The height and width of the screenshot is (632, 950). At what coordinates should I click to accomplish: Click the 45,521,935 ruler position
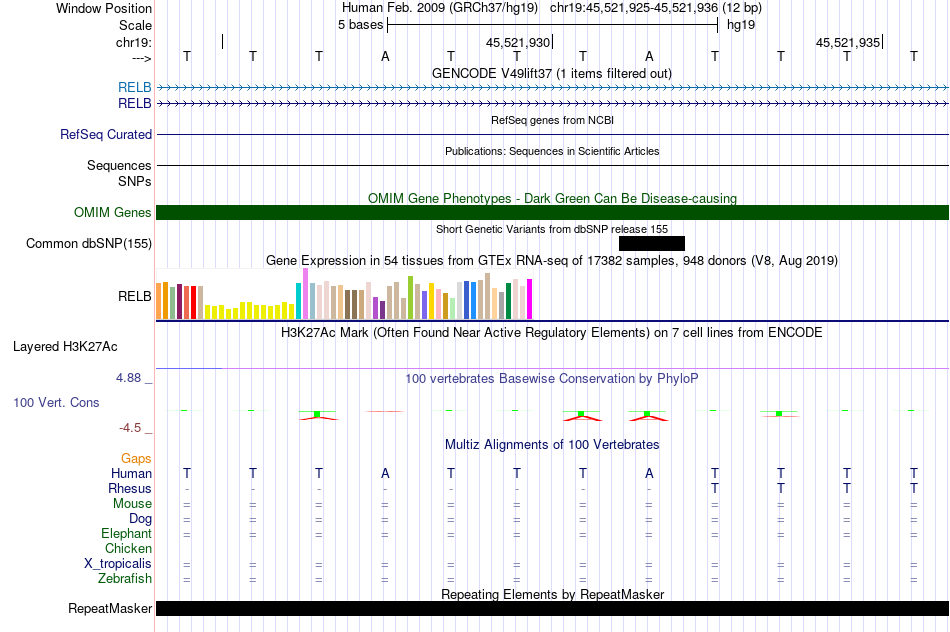[x=848, y=42]
